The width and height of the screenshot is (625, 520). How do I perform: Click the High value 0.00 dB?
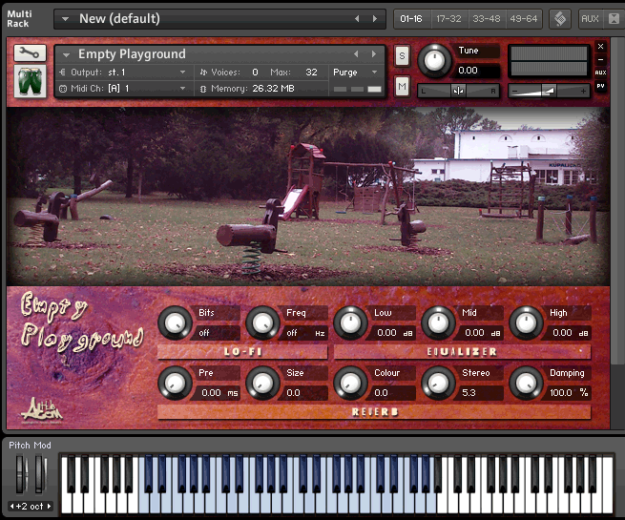click(569, 333)
